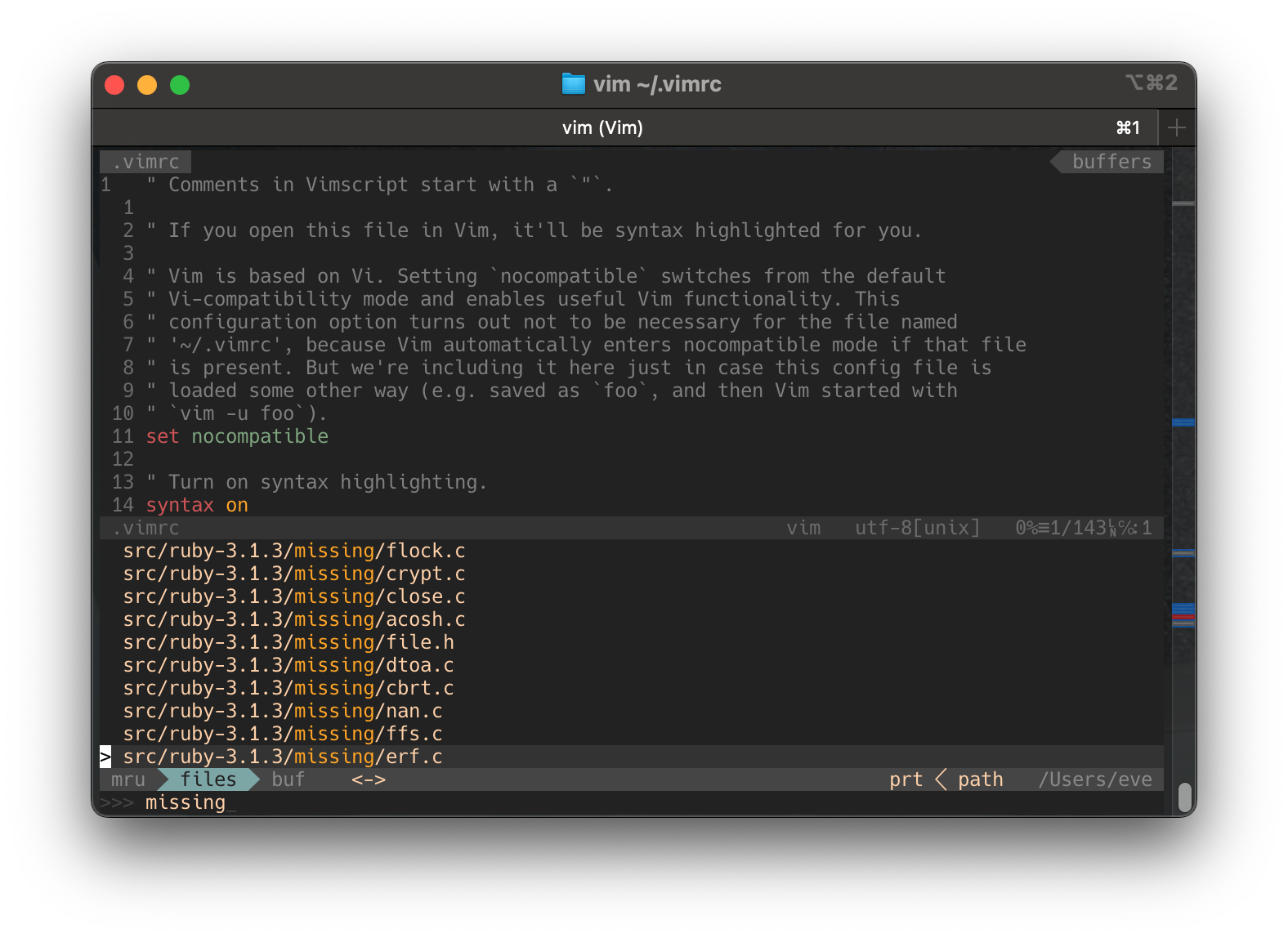Select src/ruby-3.1.3/missing/acosh.c result
This screenshot has width=1288, height=938.
294,619
